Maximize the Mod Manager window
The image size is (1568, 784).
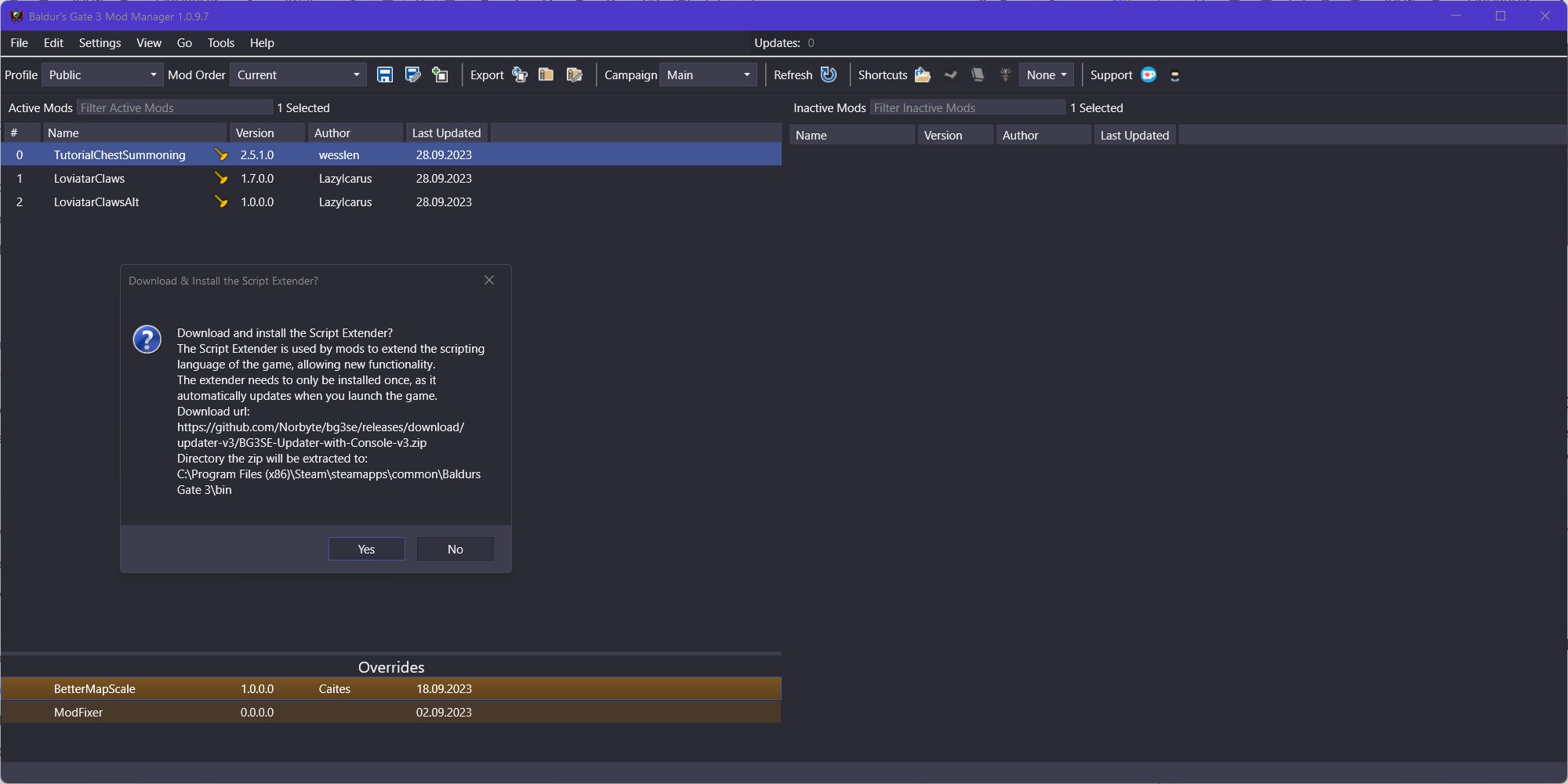point(1501,16)
